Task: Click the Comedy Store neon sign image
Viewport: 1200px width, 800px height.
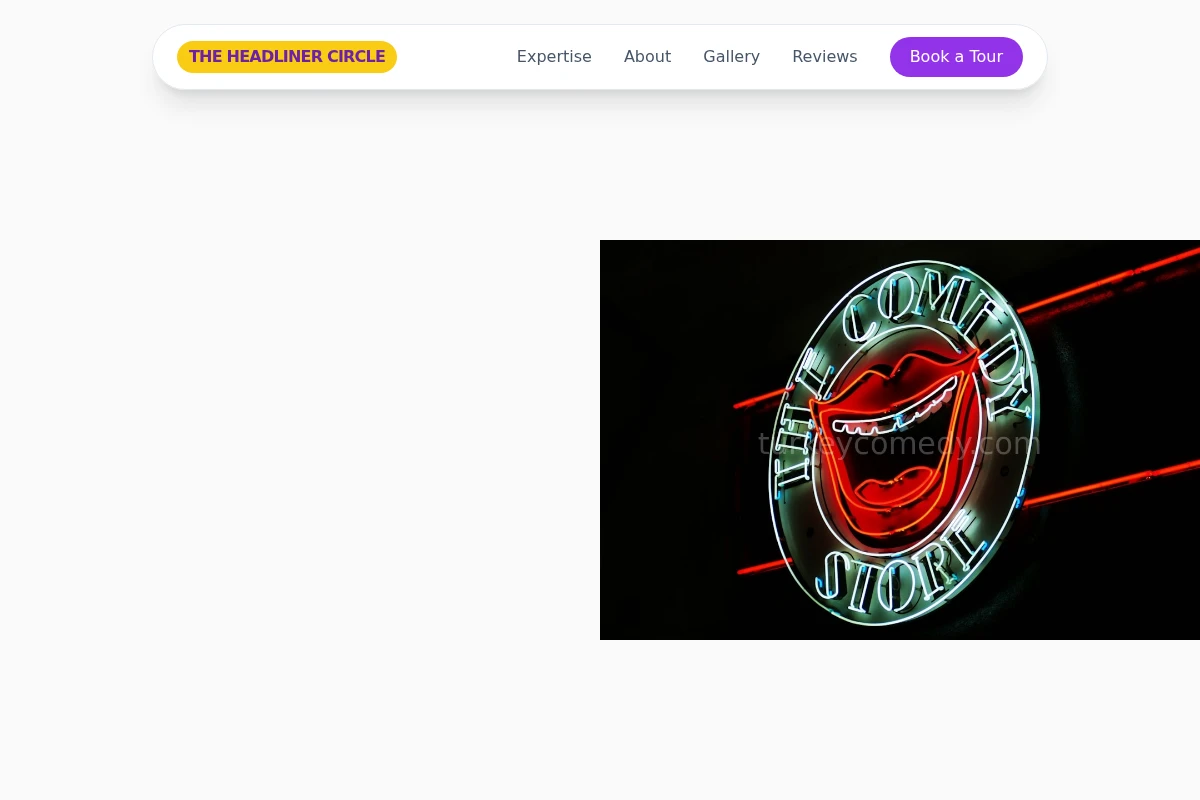Action: coord(900,440)
